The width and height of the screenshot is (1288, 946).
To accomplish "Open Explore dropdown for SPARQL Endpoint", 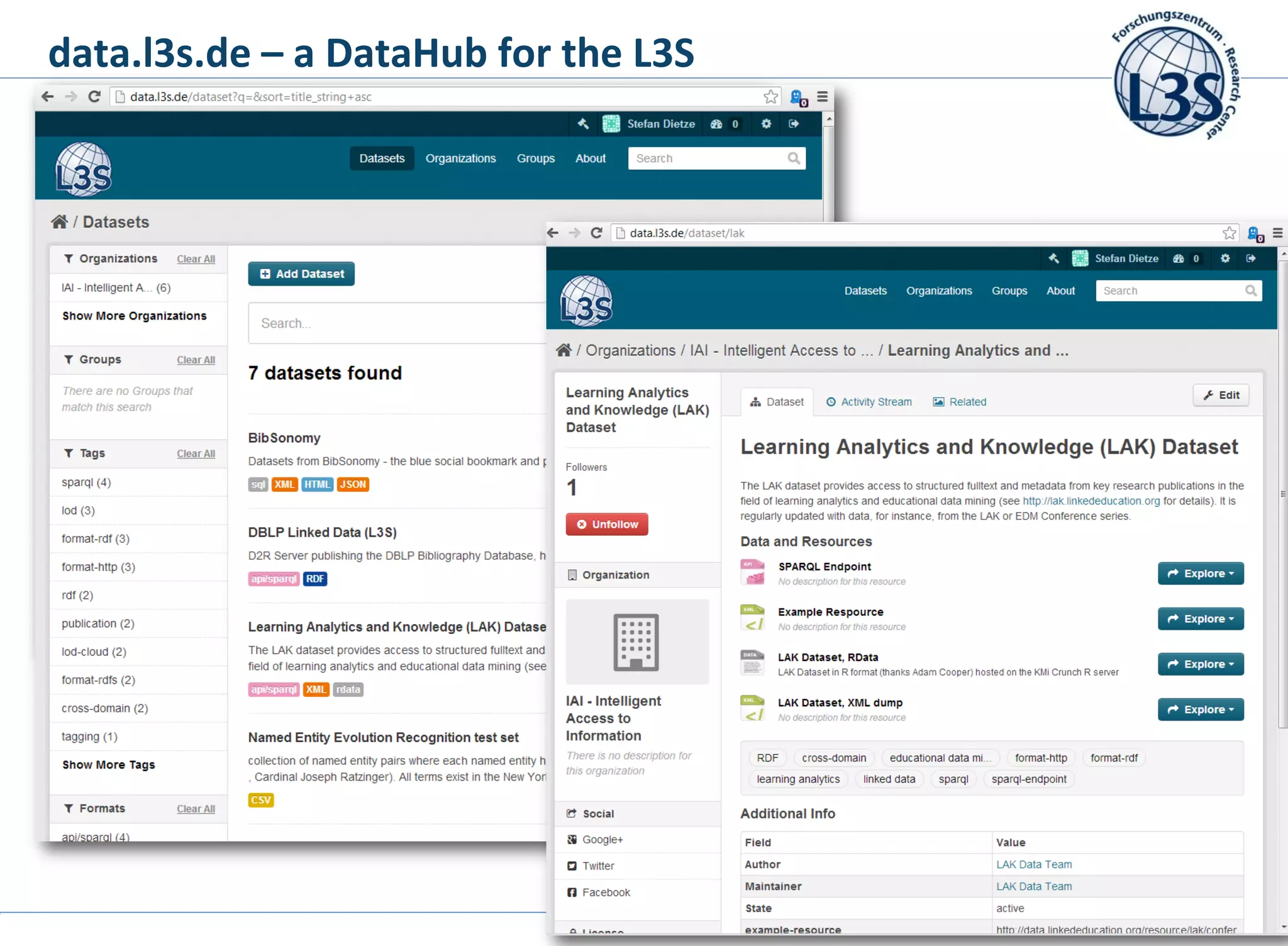I will click(1201, 573).
